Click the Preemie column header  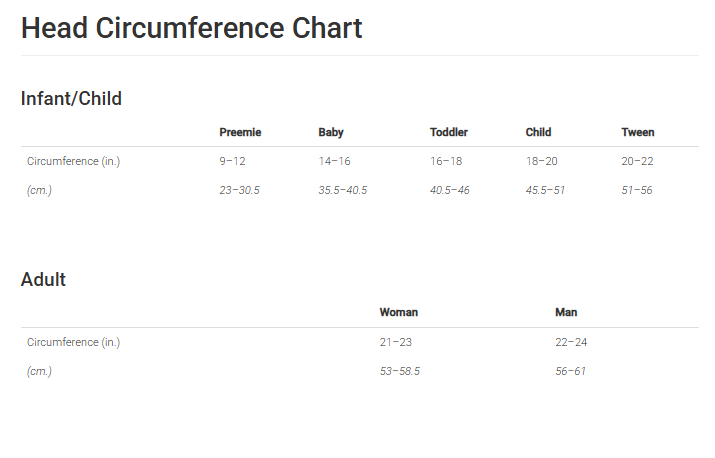240,132
